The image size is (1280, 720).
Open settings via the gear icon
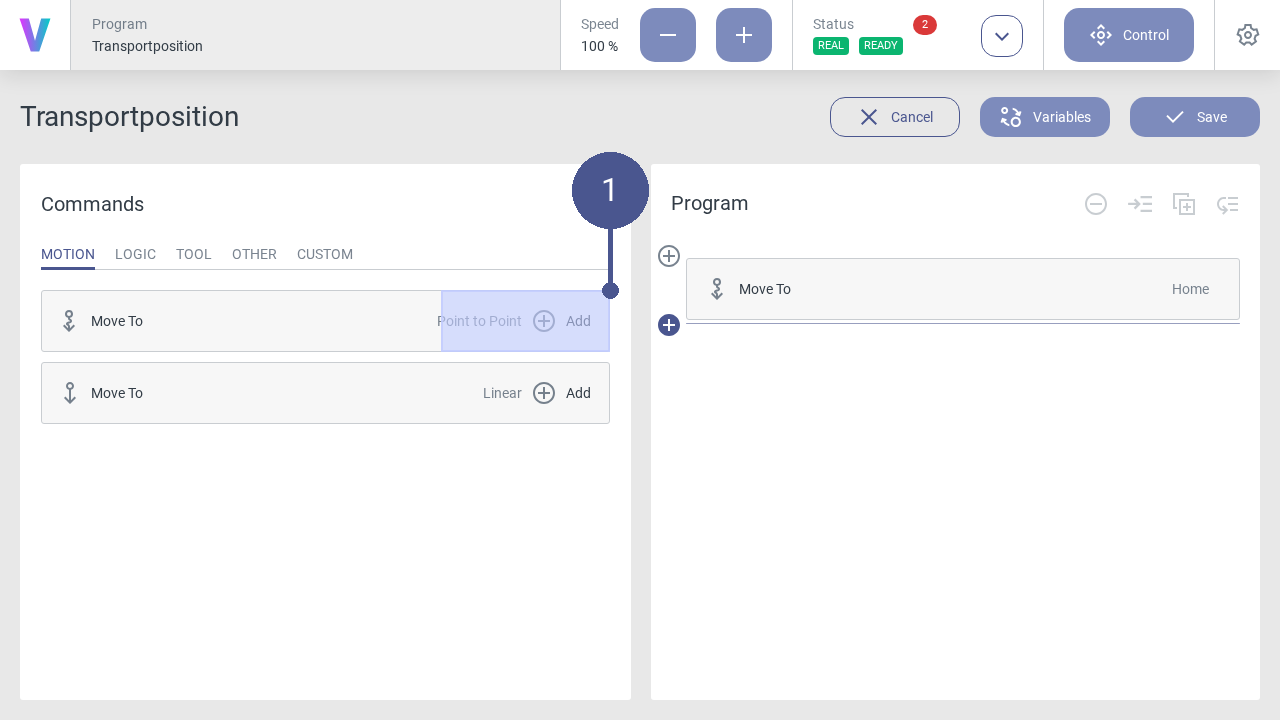click(x=1248, y=35)
